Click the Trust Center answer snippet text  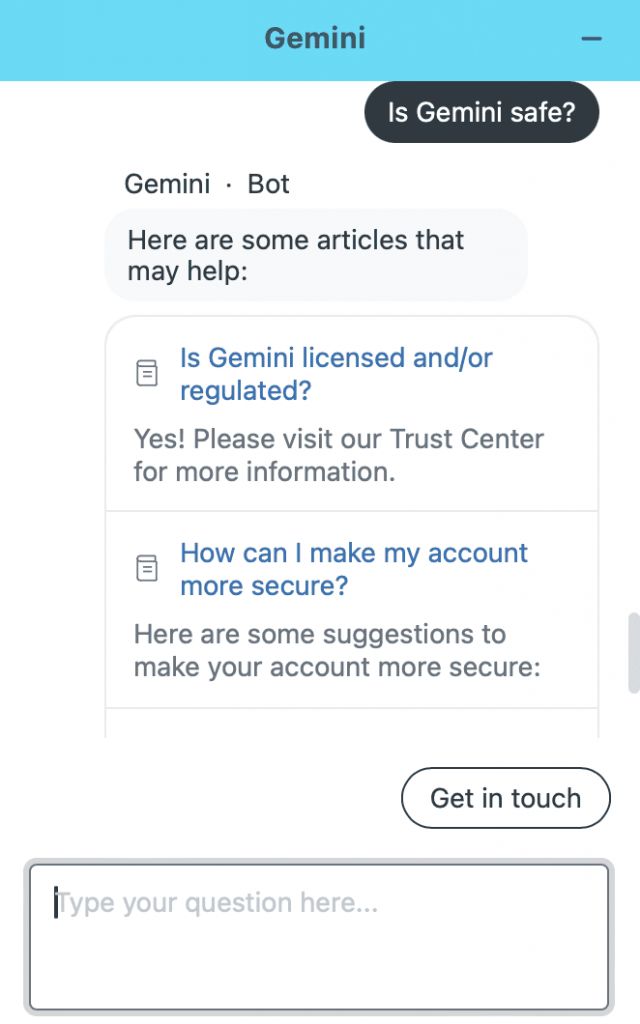click(x=338, y=455)
